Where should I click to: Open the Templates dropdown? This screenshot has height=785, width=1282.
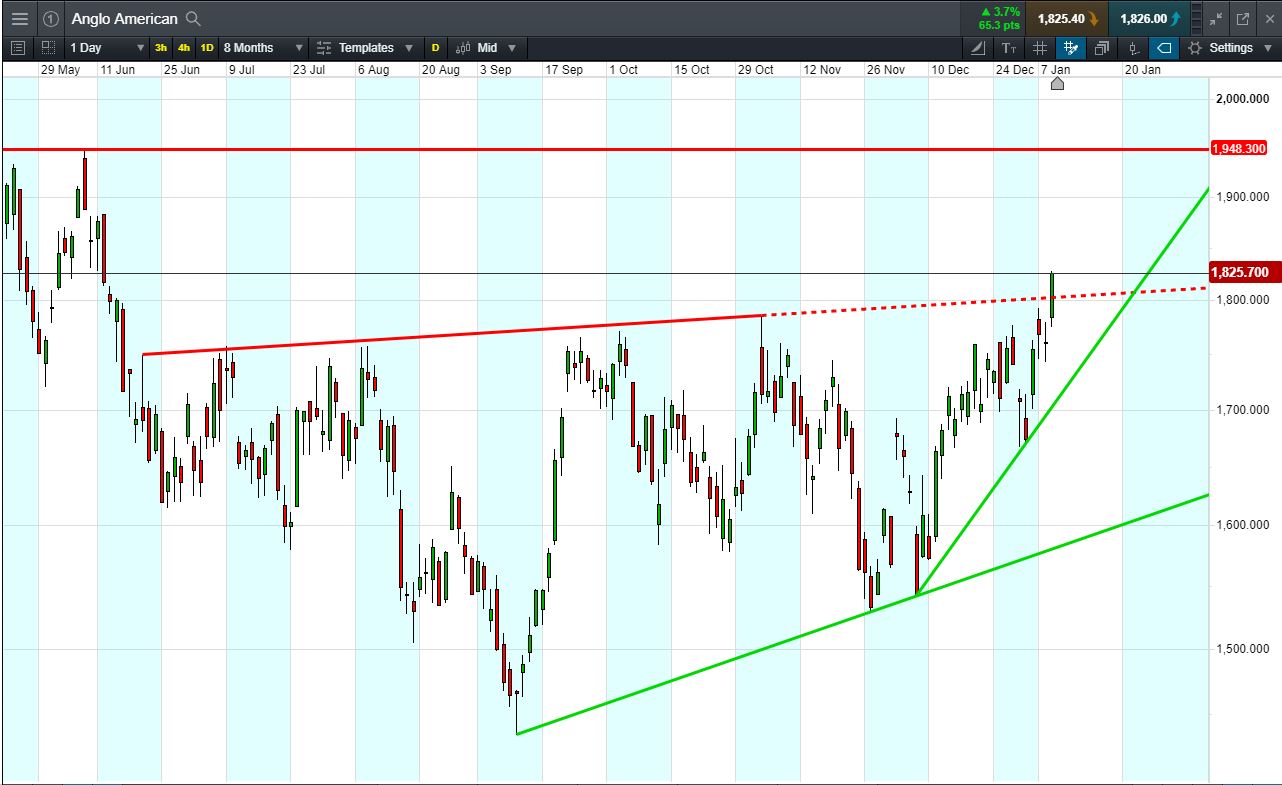(365, 48)
